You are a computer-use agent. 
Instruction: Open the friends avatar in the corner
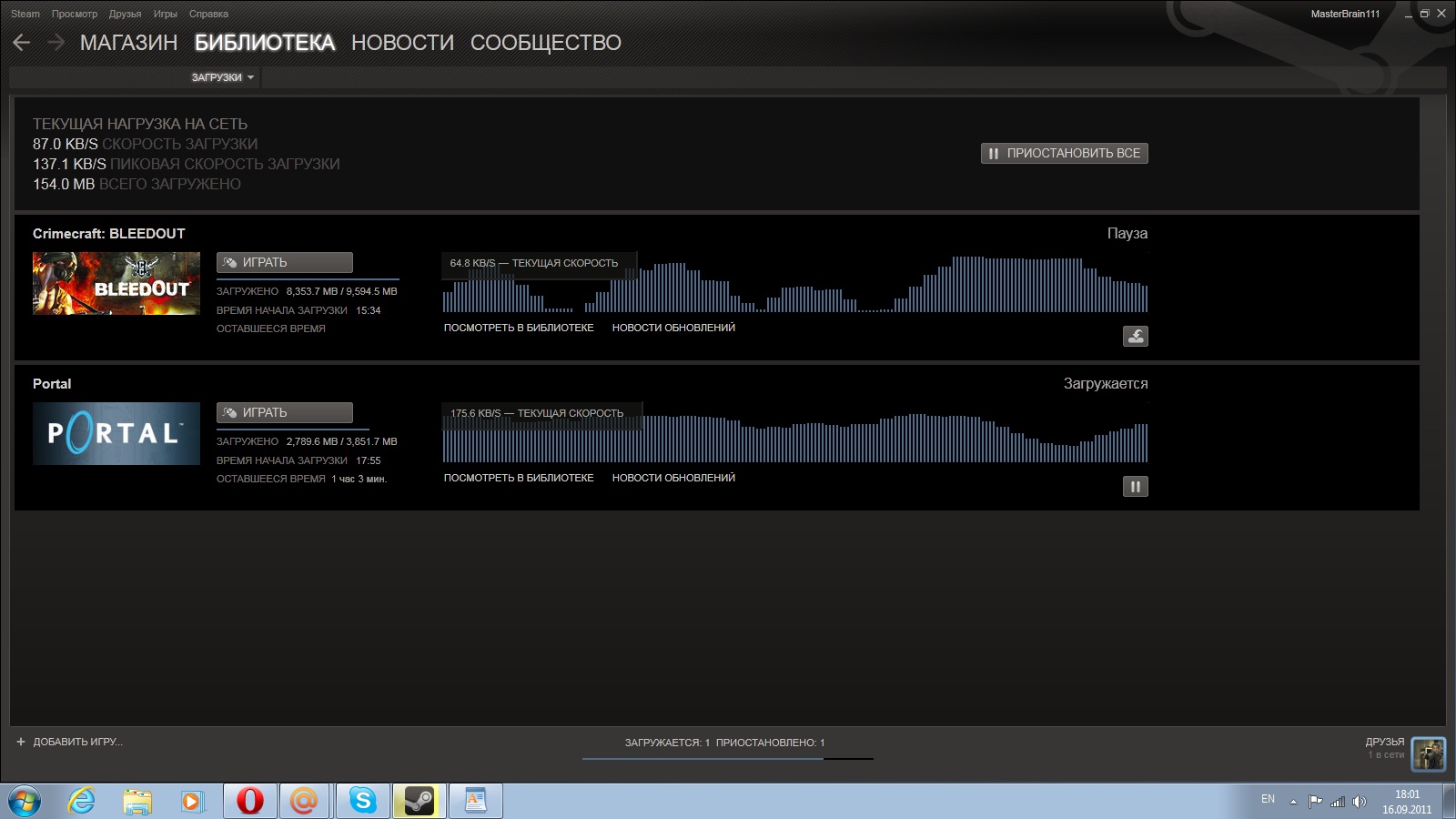pos(1428,754)
